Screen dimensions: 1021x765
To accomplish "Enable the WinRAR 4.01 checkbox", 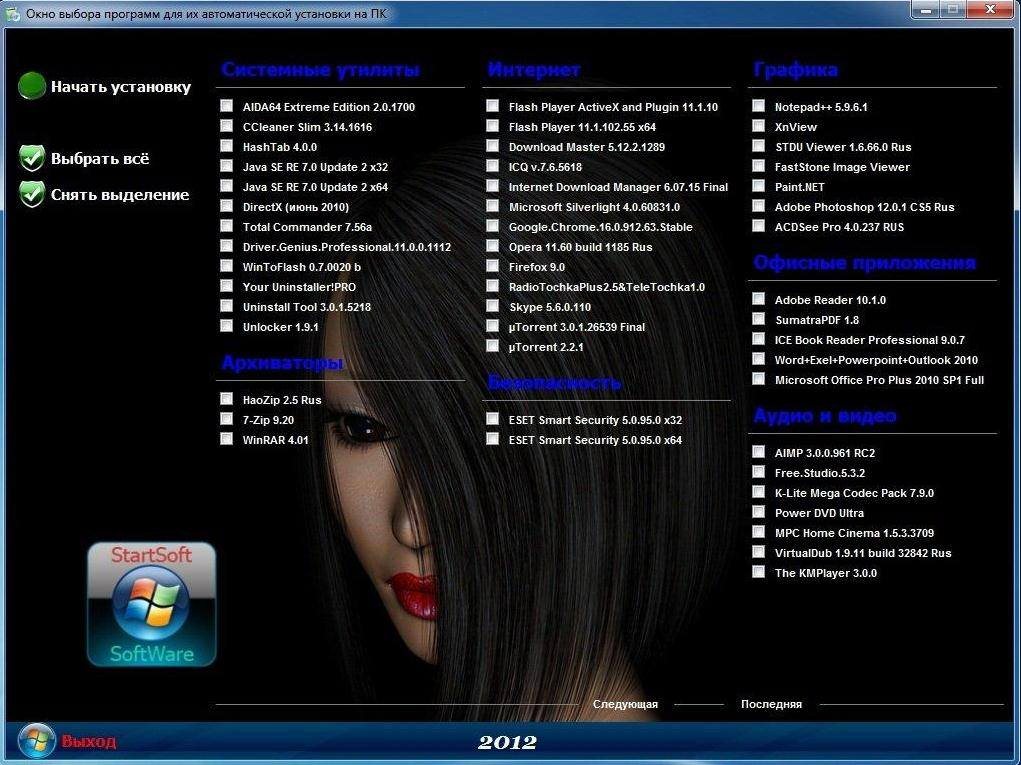I will click(x=227, y=439).
